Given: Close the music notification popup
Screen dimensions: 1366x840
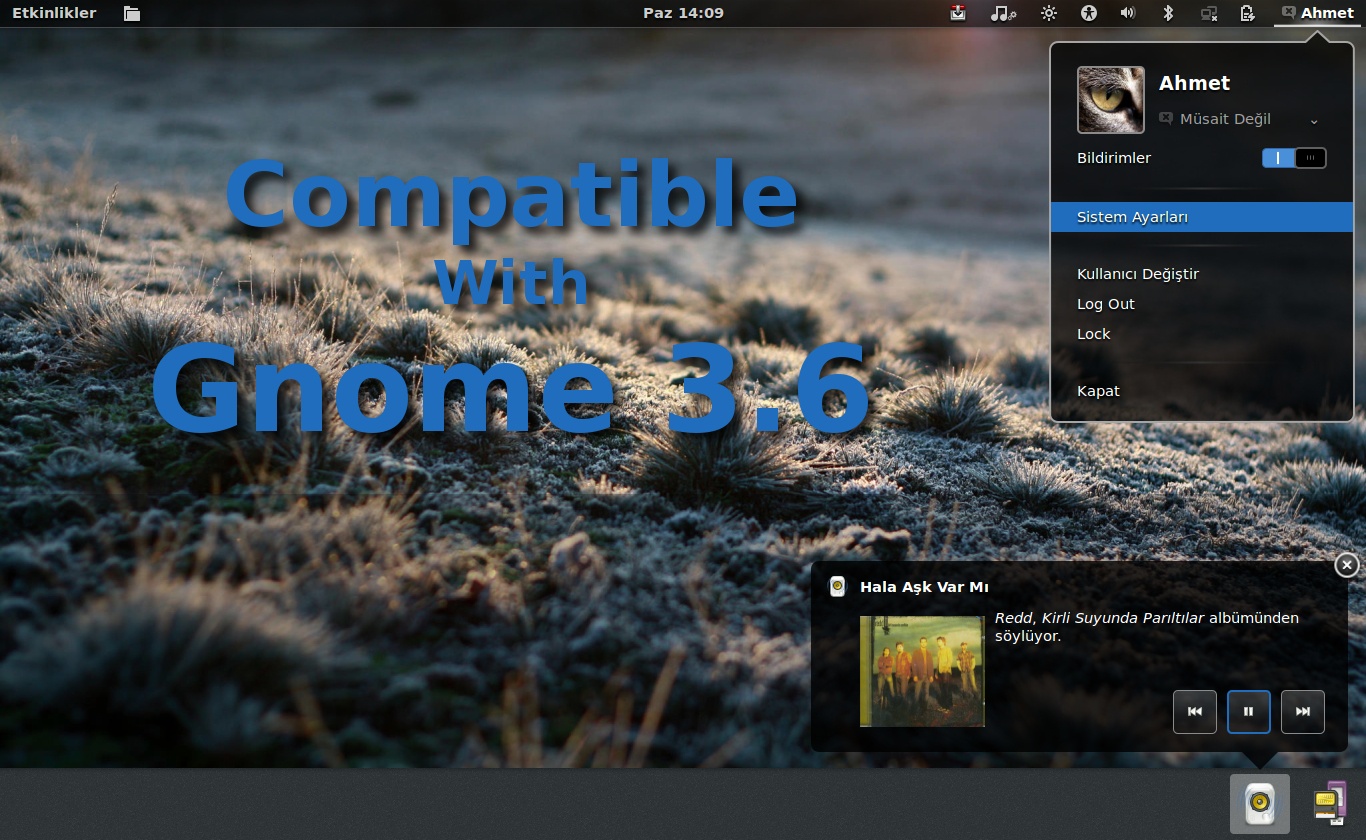Looking at the screenshot, I should pyautogui.click(x=1347, y=565).
